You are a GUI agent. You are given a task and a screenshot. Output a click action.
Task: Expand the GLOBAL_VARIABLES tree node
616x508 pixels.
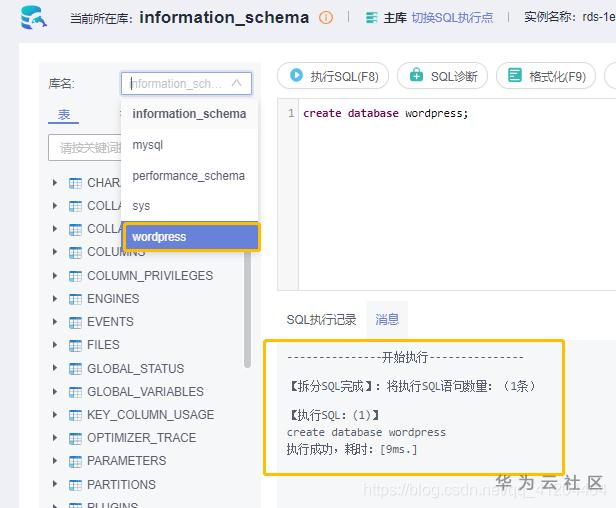55,391
